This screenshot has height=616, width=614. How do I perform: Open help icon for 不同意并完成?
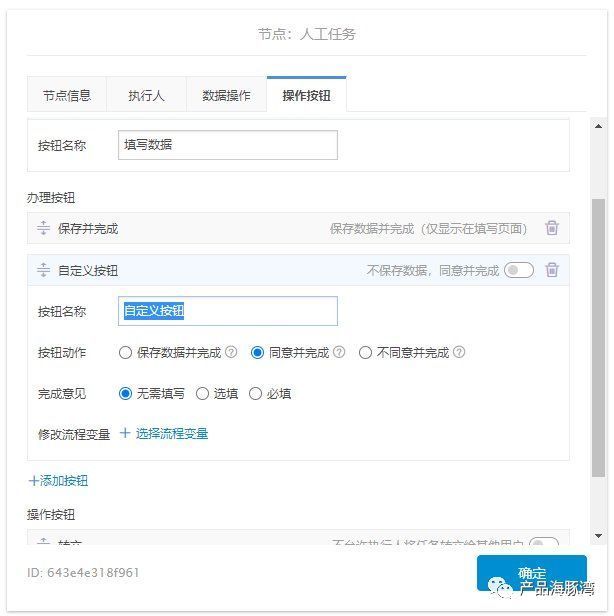[459, 352]
